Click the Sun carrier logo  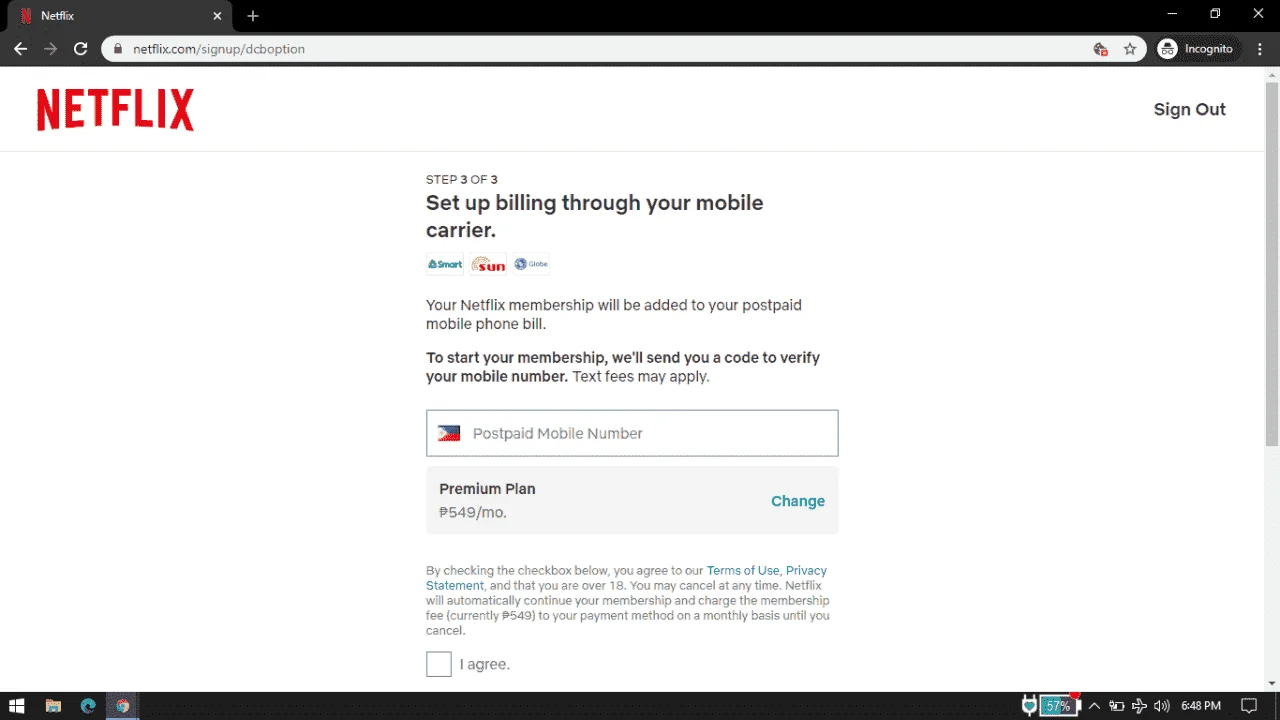[488, 264]
